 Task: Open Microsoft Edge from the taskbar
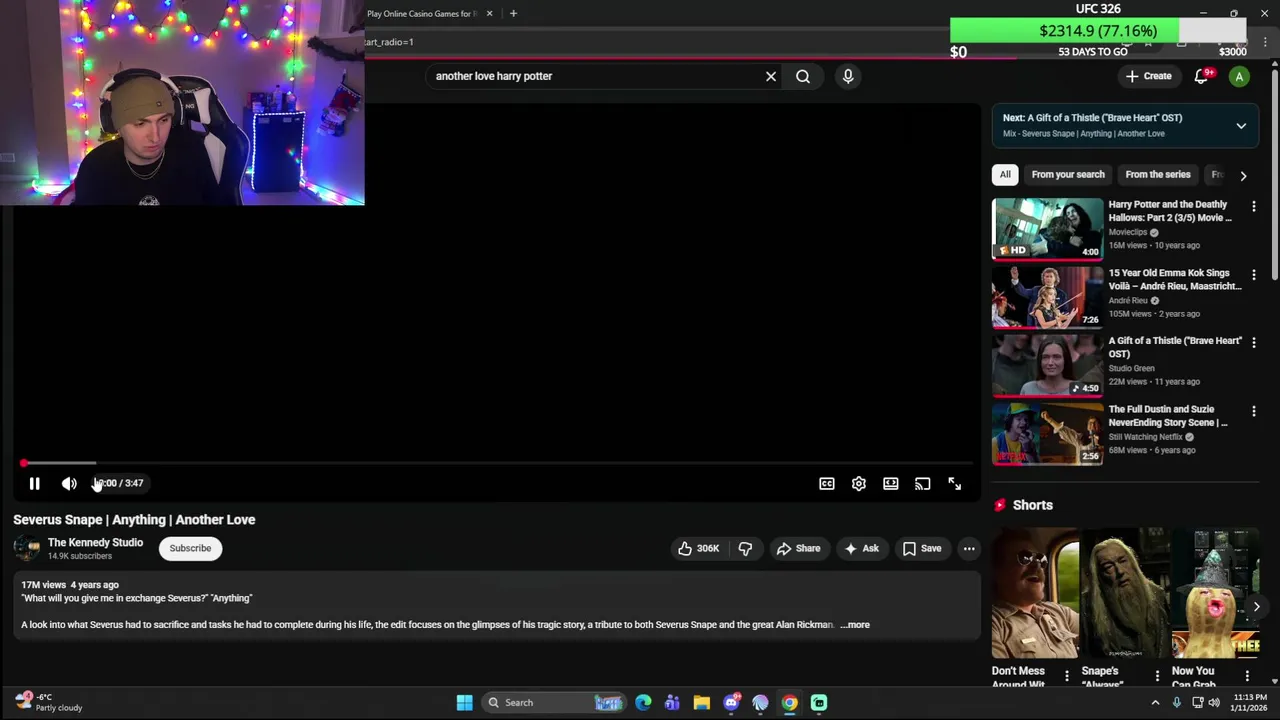pyautogui.click(x=643, y=703)
